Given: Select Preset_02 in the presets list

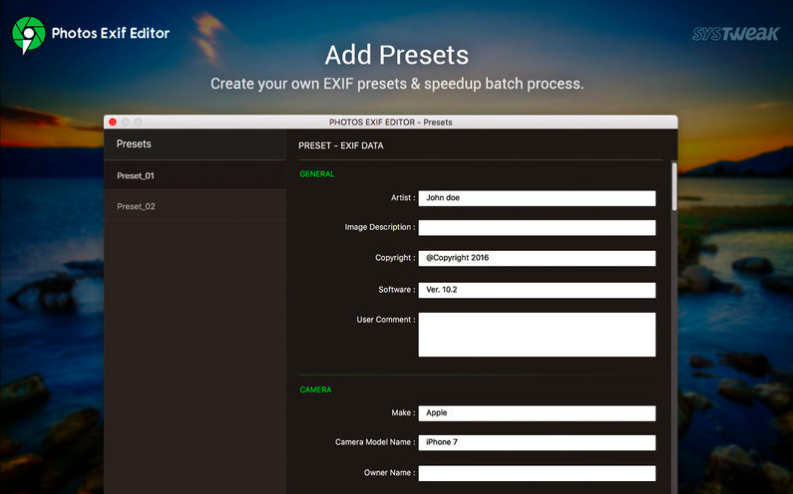Looking at the screenshot, I should (x=195, y=206).
